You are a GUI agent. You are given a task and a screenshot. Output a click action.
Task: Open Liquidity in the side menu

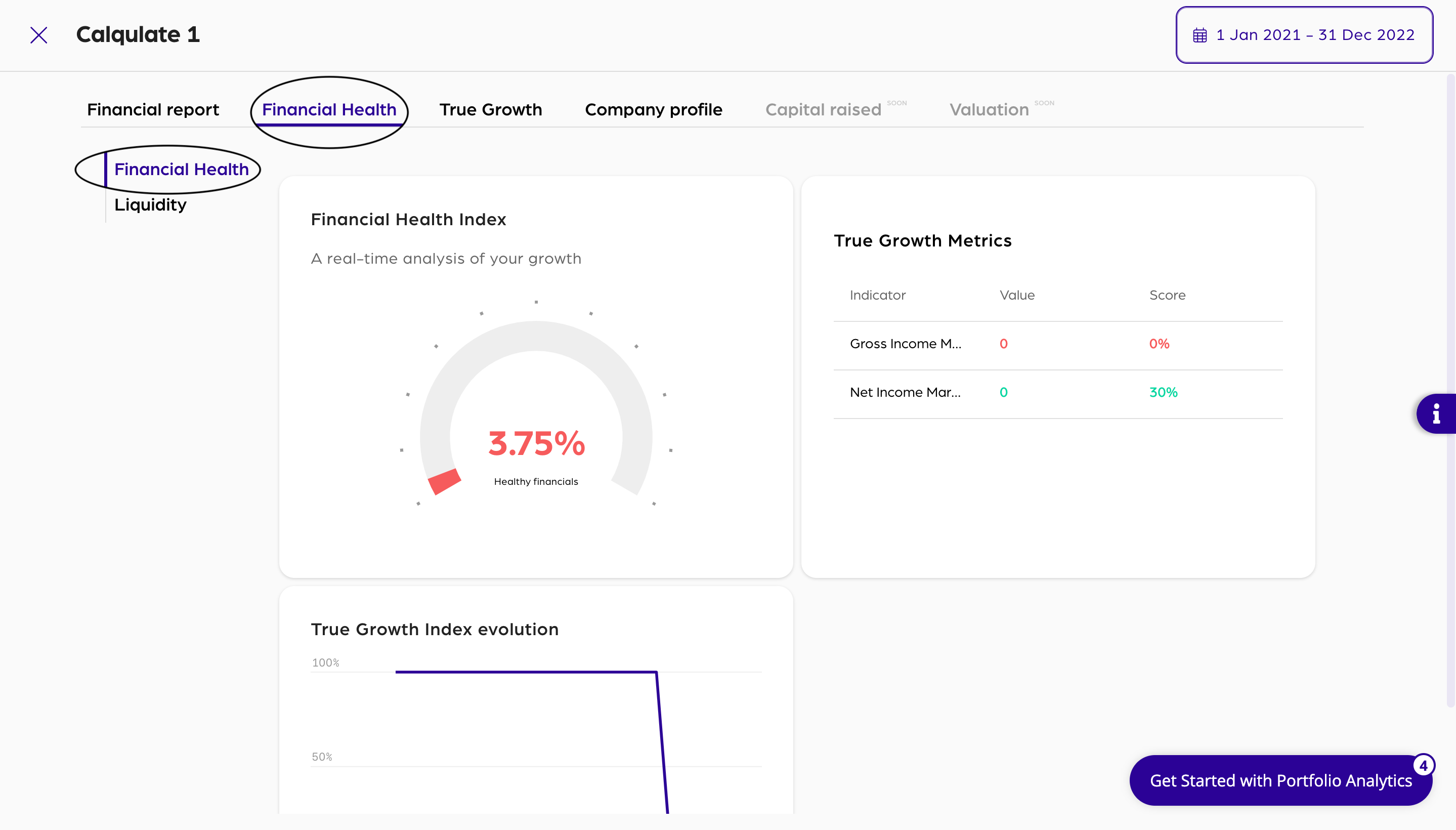pyautogui.click(x=150, y=204)
